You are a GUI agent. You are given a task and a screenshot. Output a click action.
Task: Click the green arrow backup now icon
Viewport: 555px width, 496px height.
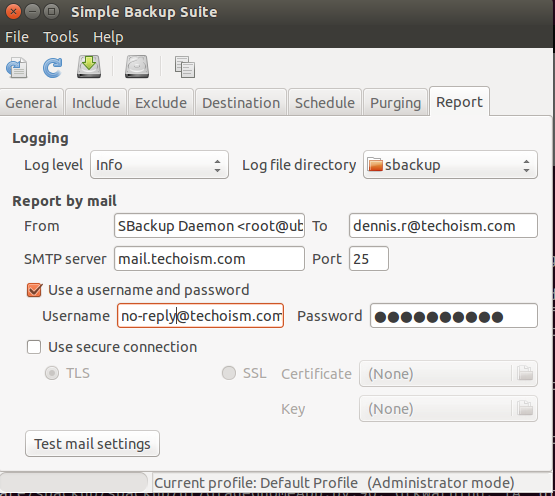(89, 67)
